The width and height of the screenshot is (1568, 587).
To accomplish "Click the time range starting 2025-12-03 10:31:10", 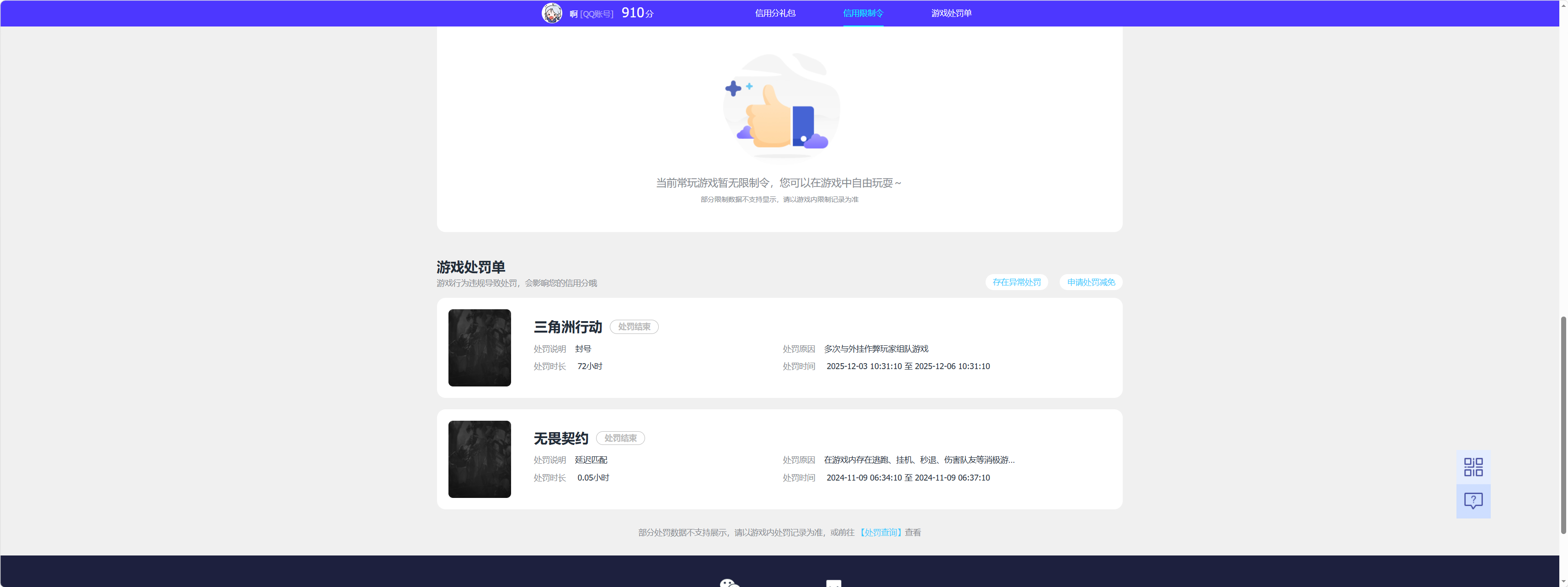I will pos(907,366).
